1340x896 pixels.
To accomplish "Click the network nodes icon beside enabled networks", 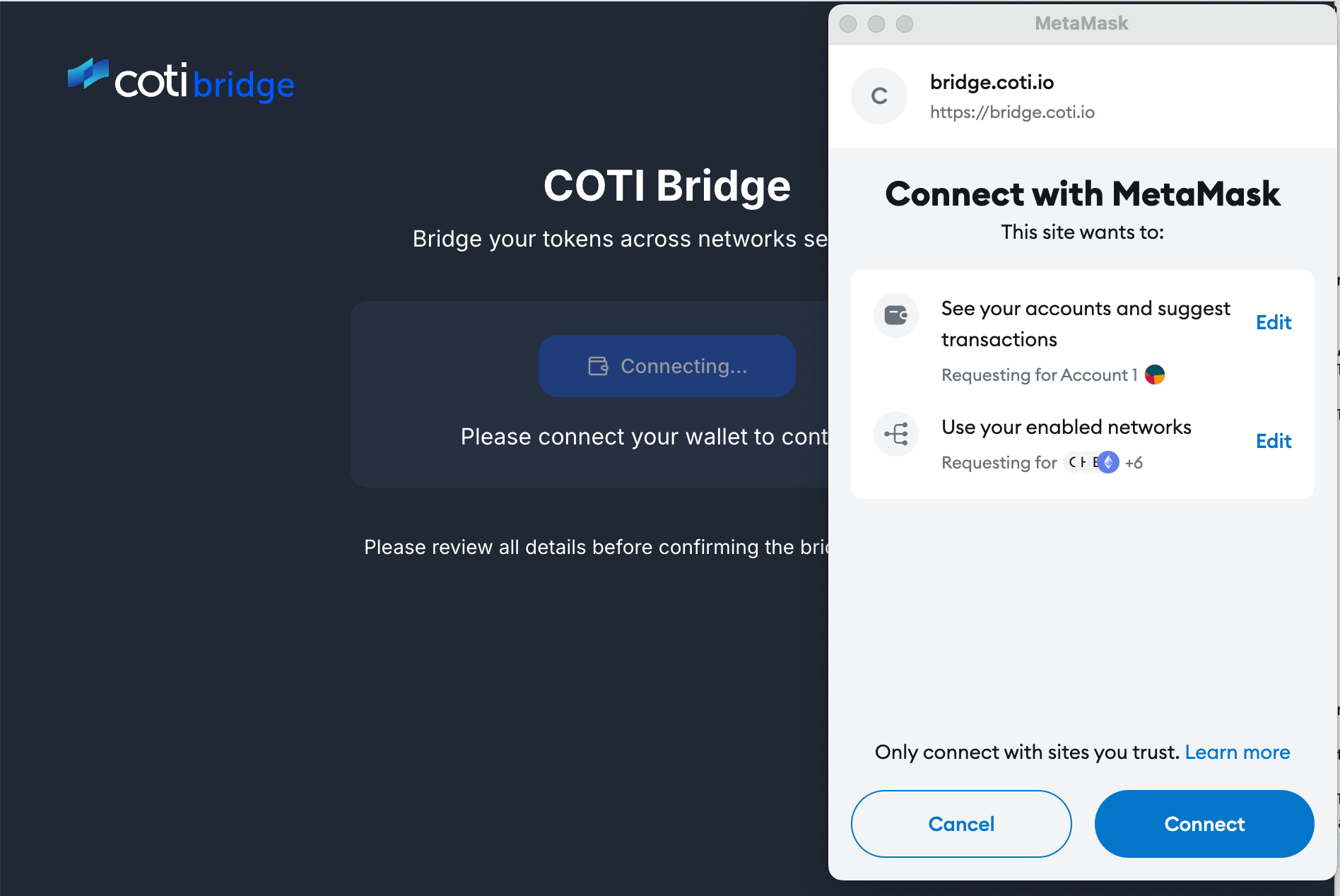I will [x=896, y=434].
